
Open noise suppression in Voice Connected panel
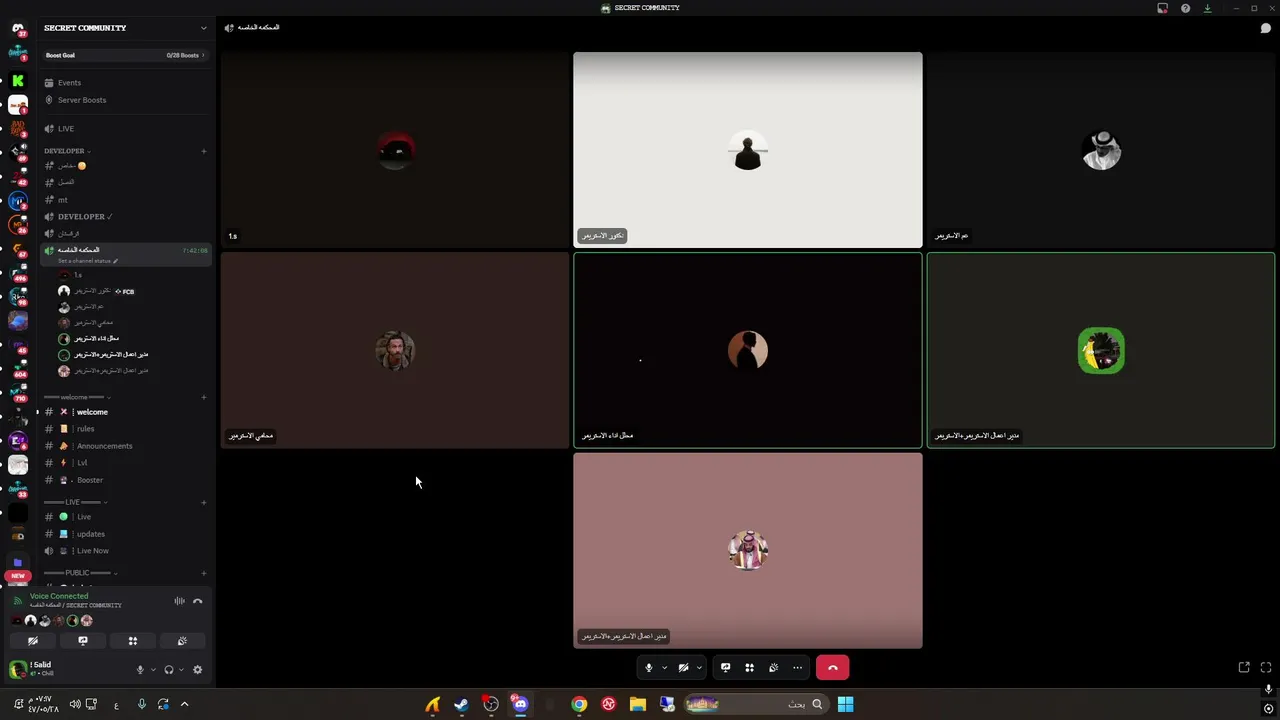179,601
